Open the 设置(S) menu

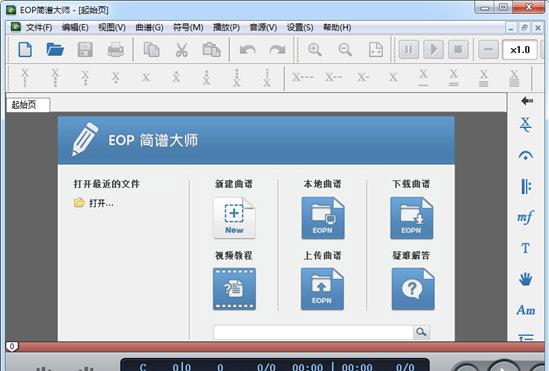coord(300,27)
